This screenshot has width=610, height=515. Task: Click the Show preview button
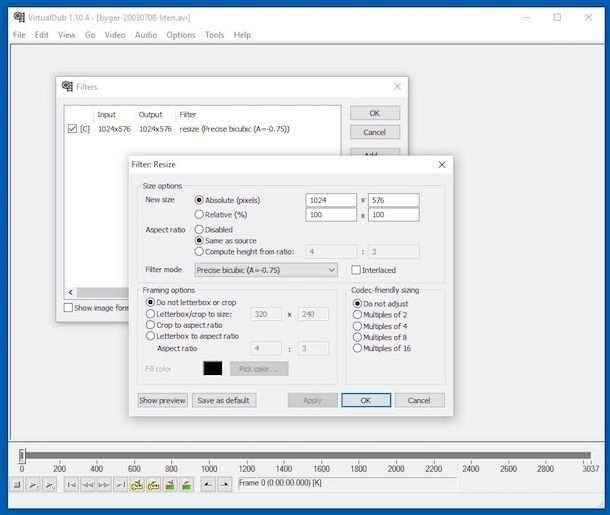tap(162, 400)
